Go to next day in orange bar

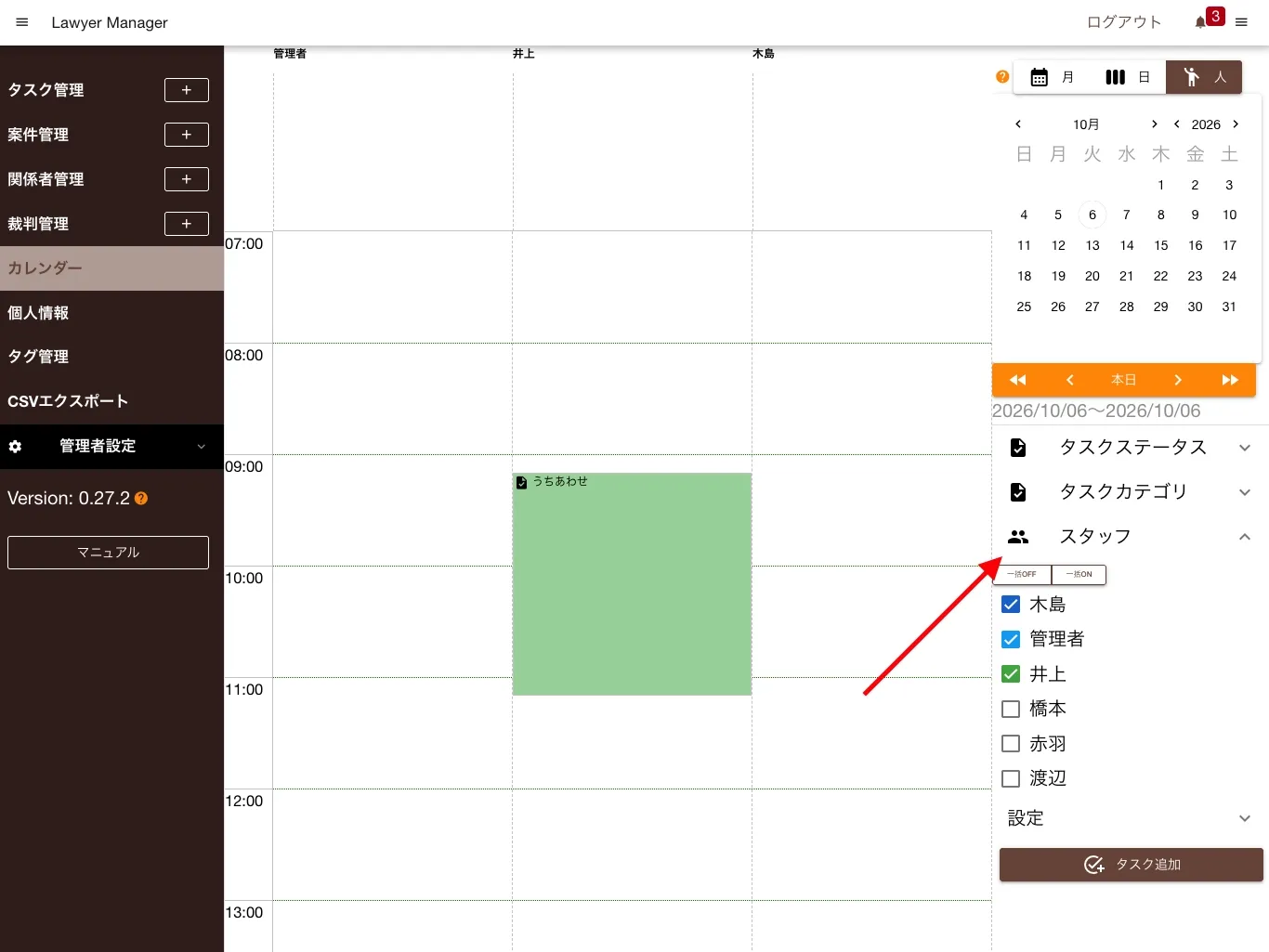pos(1177,380)
